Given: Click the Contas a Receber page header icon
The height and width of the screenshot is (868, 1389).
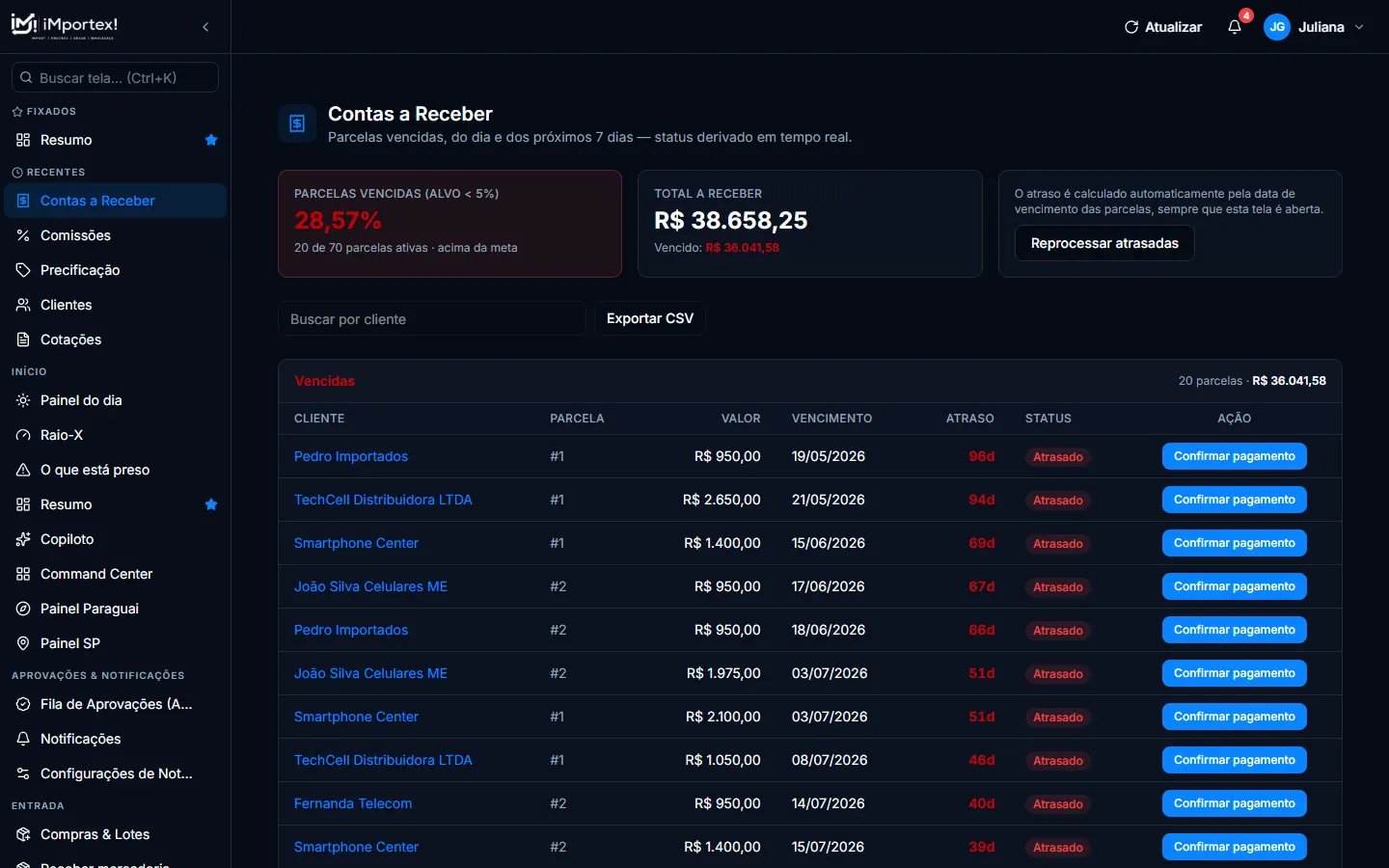Looking at the screenshot, I should click(x=297, y=123).
